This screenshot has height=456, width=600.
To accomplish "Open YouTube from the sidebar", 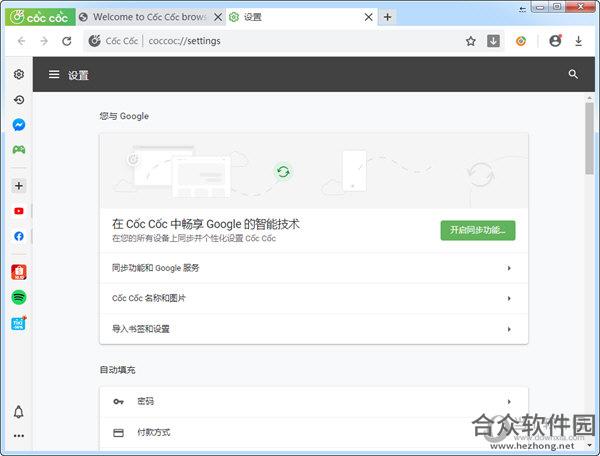I will click(19, 211).
